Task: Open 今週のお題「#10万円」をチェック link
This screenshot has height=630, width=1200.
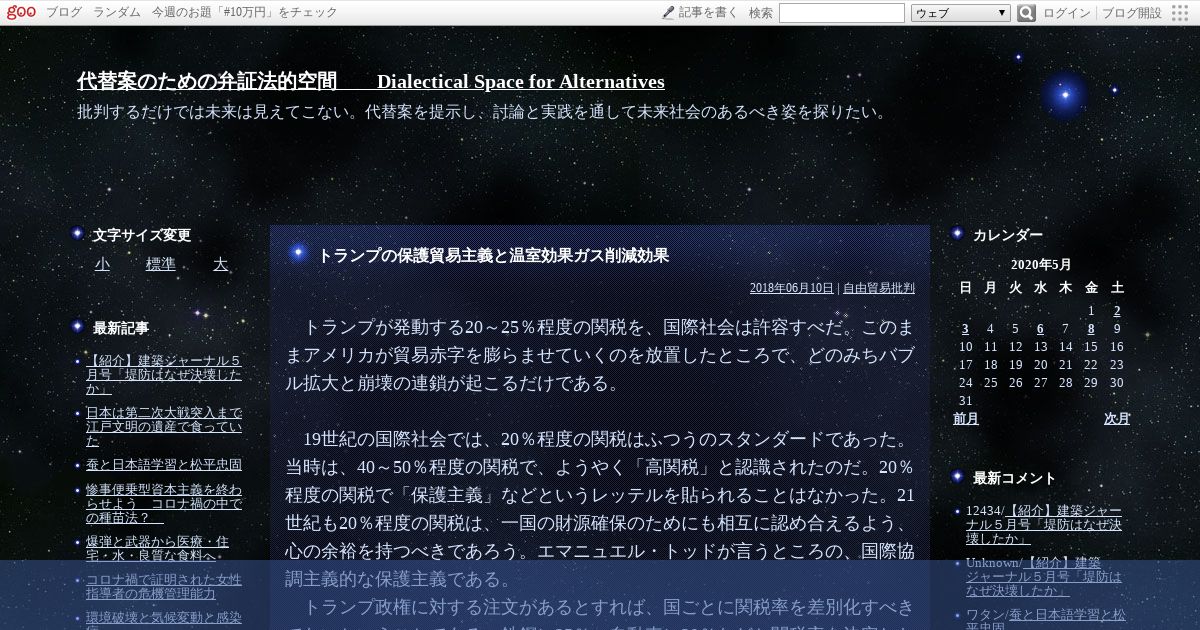Action: (x=244, y=13)
